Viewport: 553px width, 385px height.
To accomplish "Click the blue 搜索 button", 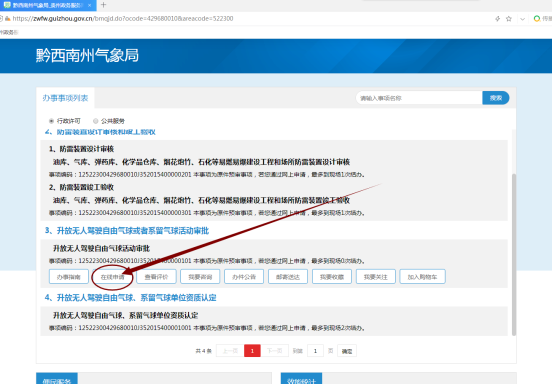I will (496, 98).
